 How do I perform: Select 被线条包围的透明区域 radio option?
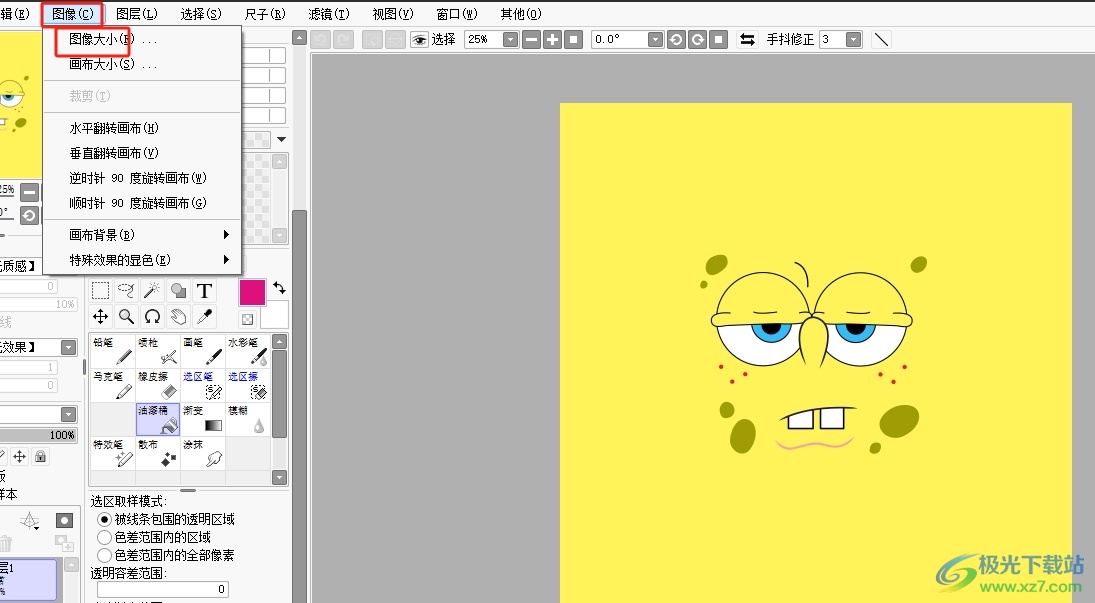click(104, 519)
